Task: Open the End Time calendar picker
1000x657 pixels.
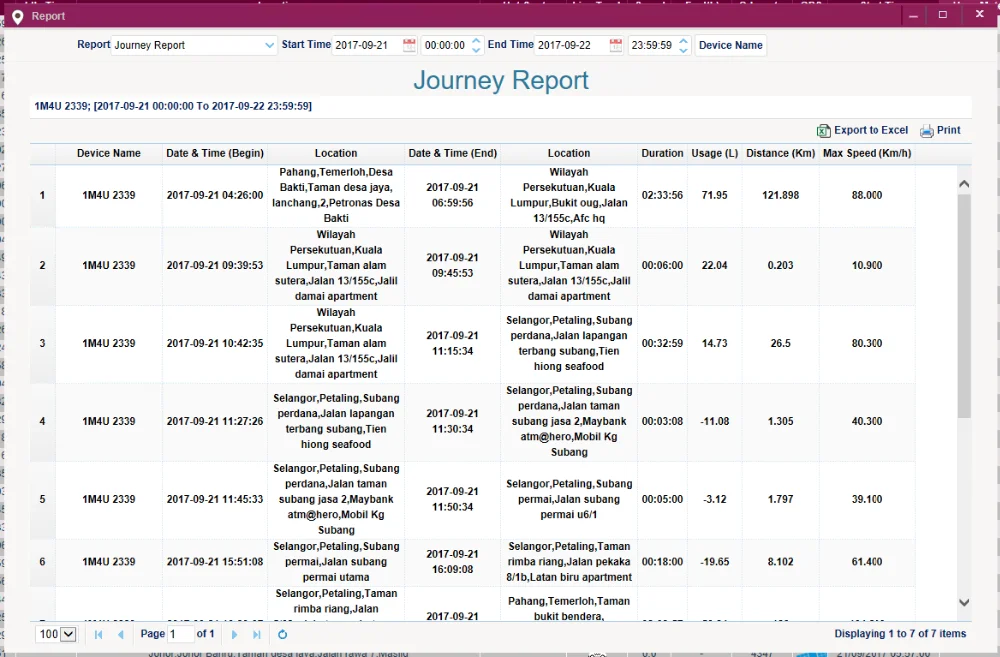Action: pyautogui.click(x=615, y=45)
